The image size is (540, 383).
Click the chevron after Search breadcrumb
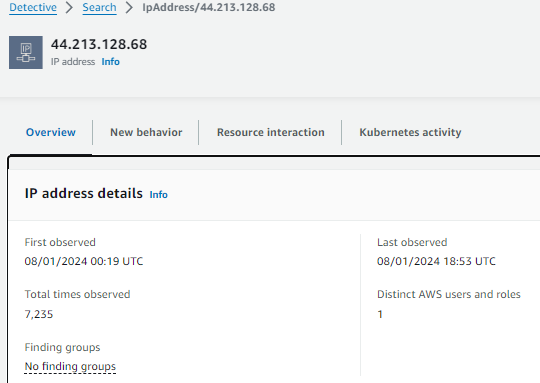point(129,7)
